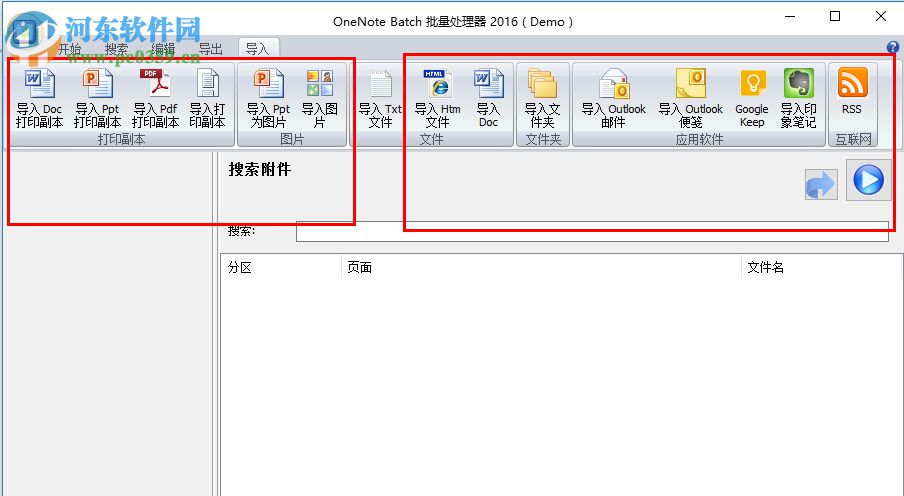The width and height of the screenshot is (904, 496).
Task: Sort by 页面 column header
Action: point(541,267)
